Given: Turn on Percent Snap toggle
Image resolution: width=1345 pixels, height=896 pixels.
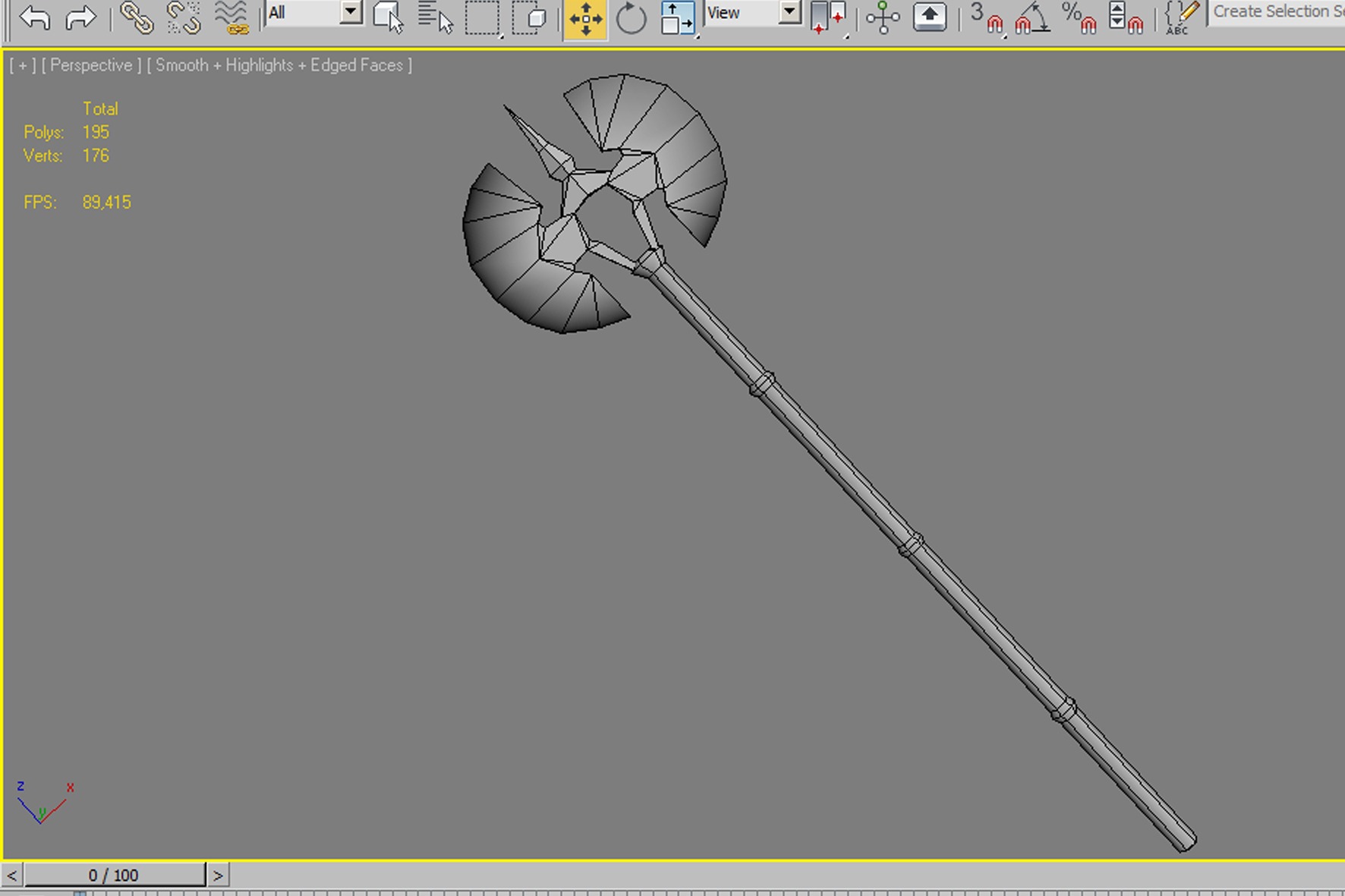Looking at the screenshot, I should (1079, 17).
